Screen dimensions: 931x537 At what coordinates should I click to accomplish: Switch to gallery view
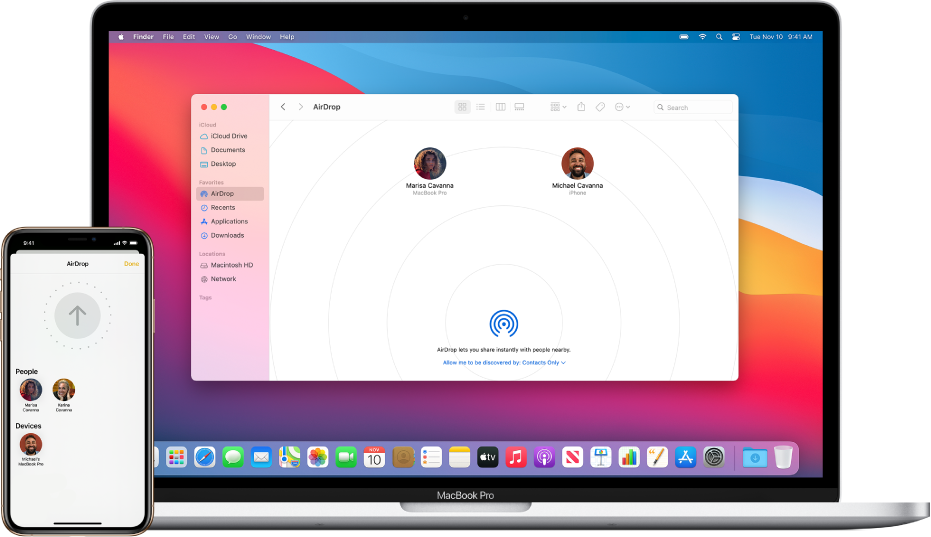520,107
